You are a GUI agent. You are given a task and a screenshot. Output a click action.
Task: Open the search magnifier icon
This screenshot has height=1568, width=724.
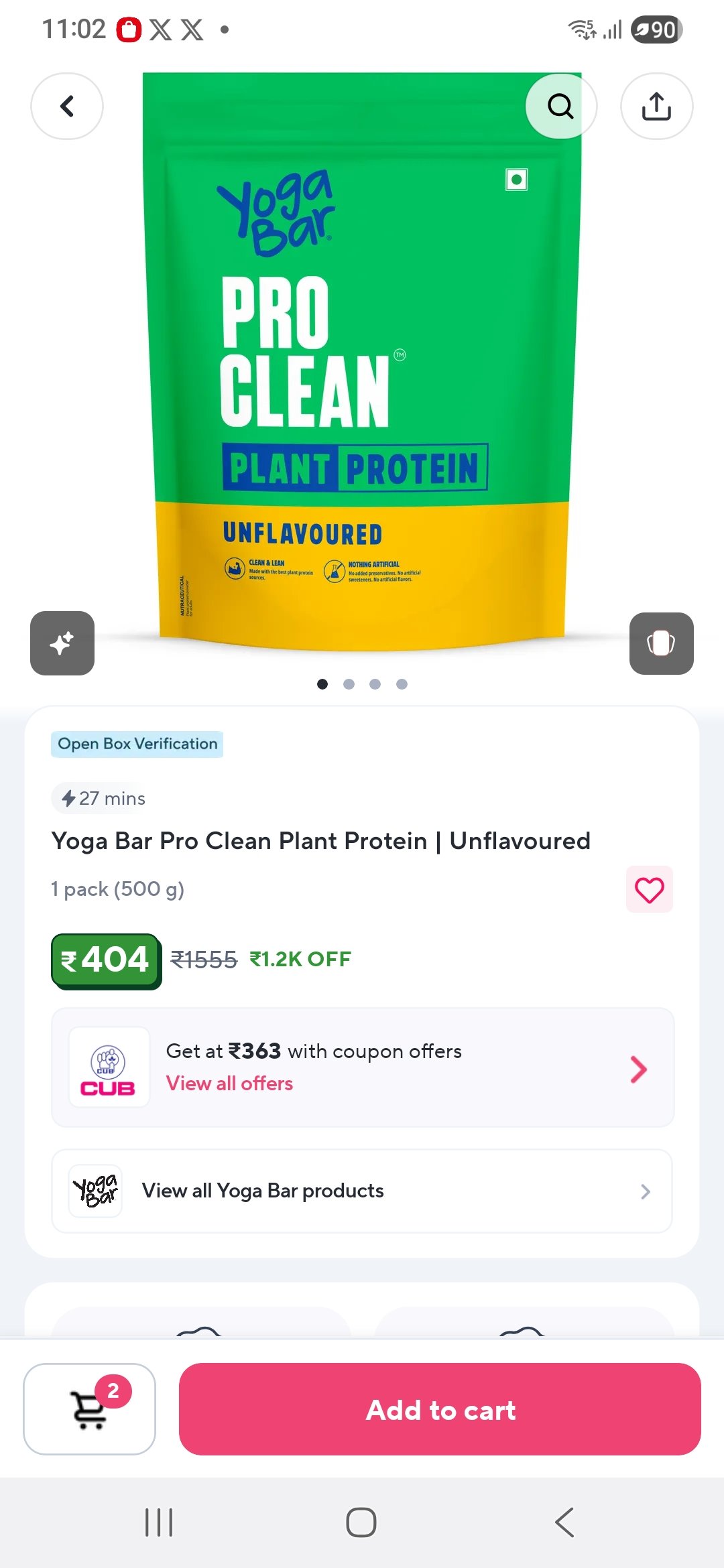(561, 106)
